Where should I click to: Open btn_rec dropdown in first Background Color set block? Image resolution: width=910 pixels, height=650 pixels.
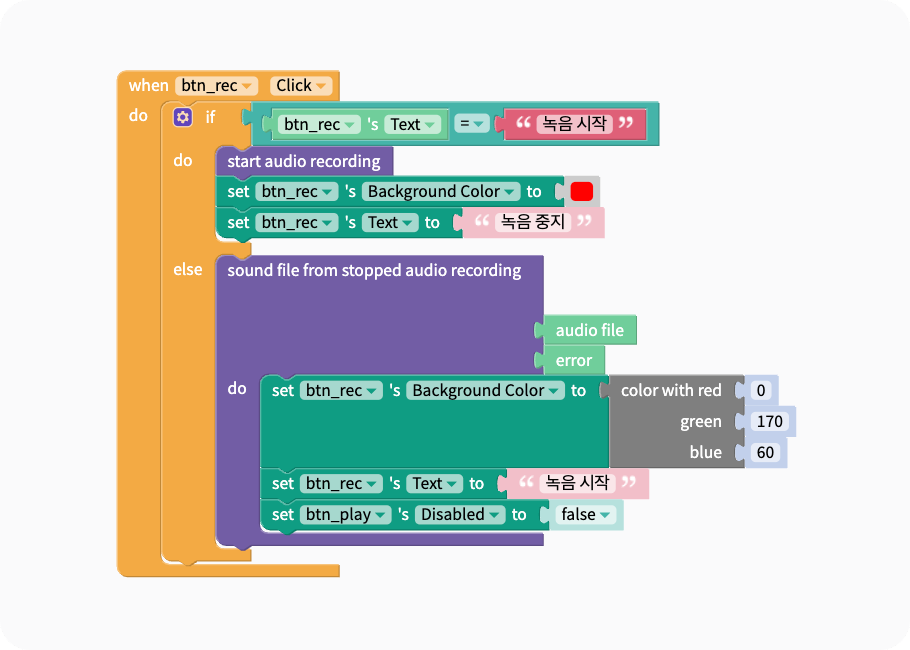point(297,192)
